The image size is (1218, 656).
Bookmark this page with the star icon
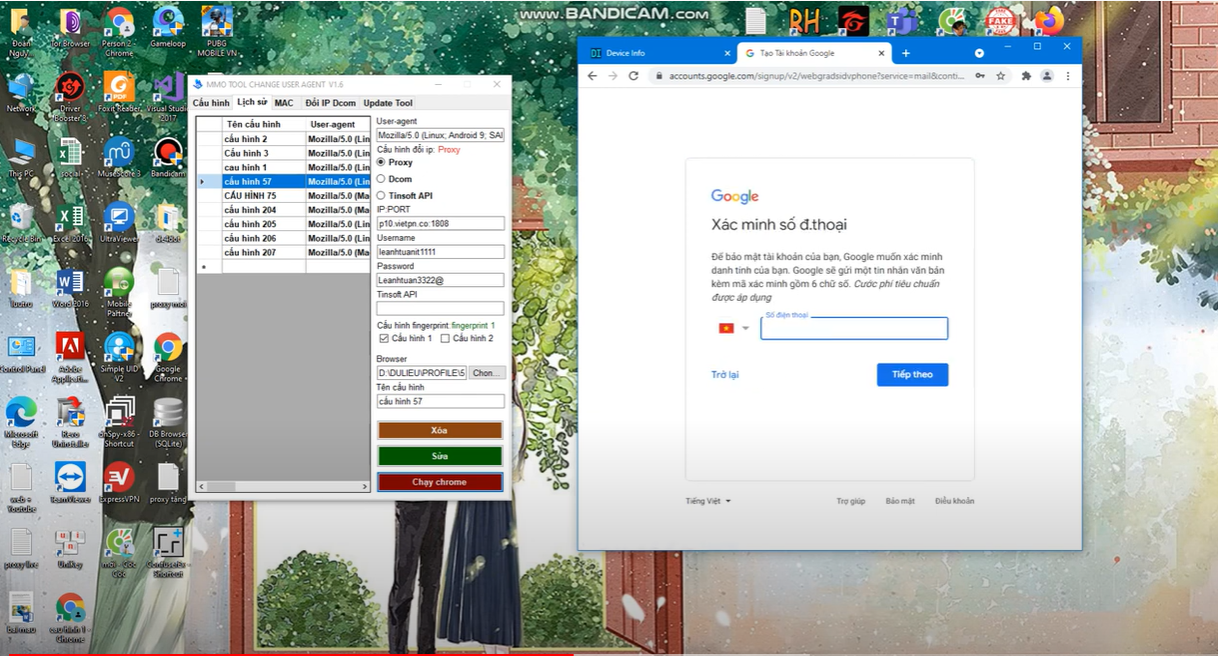click(x=1002, y=76)
